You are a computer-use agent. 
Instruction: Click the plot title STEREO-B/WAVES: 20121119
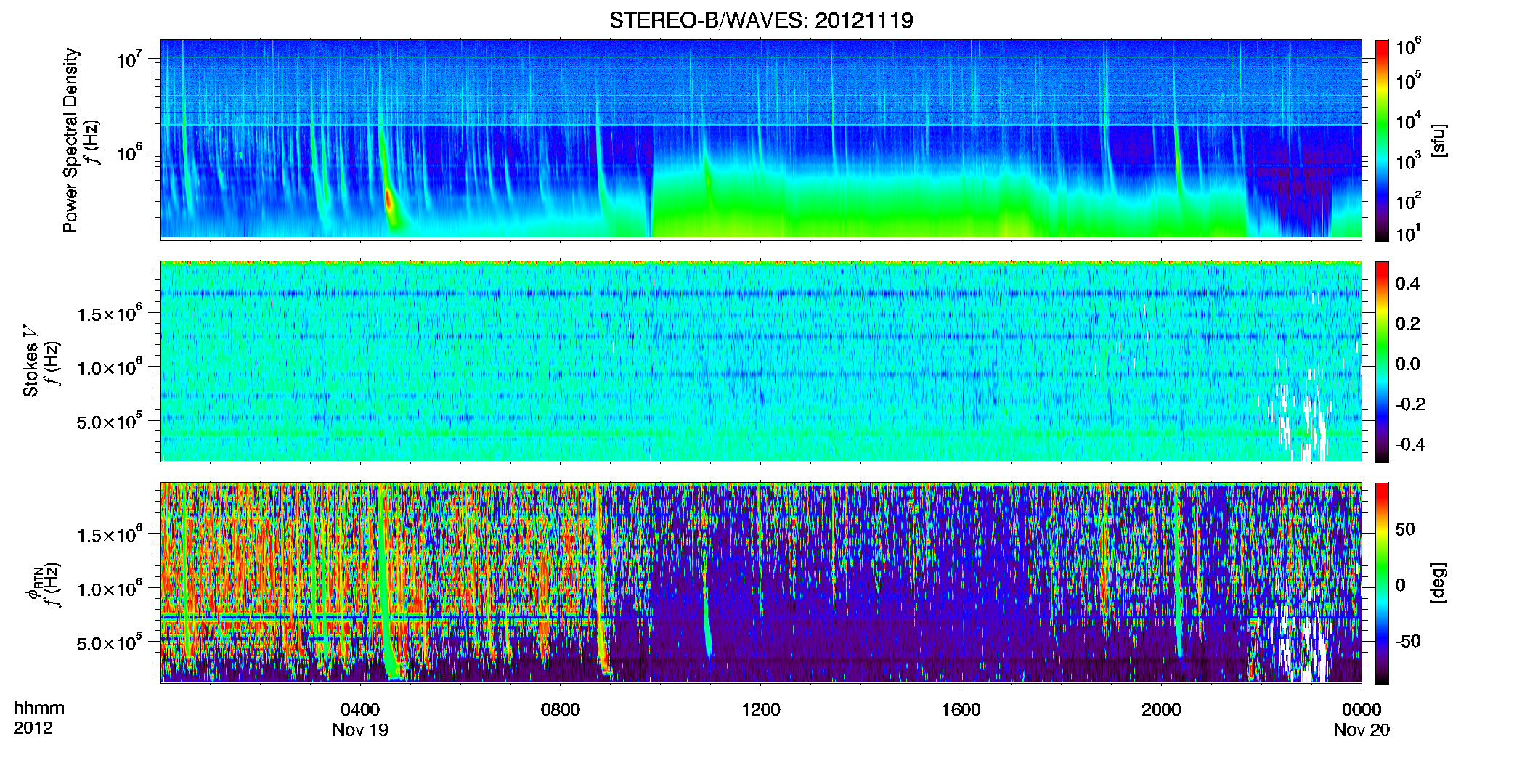761,20
